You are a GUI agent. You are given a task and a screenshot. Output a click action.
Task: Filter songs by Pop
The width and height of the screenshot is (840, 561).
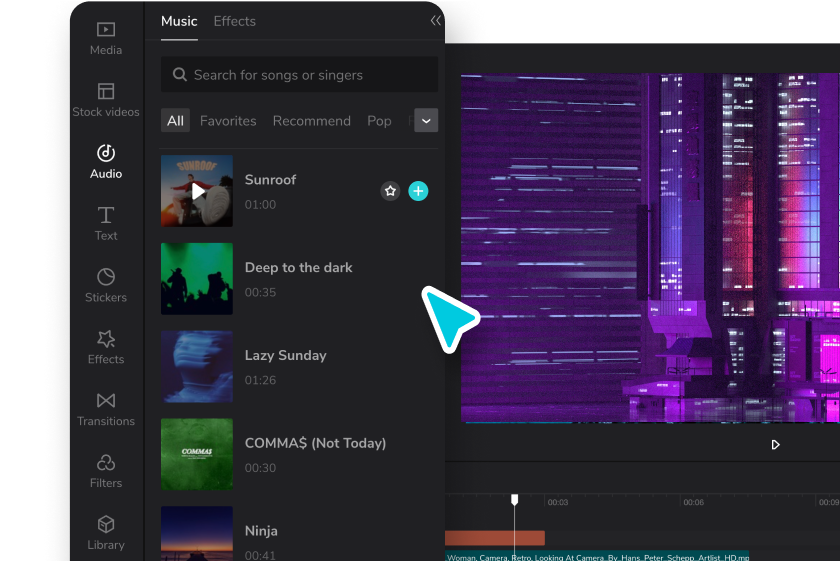click(379, 121)
